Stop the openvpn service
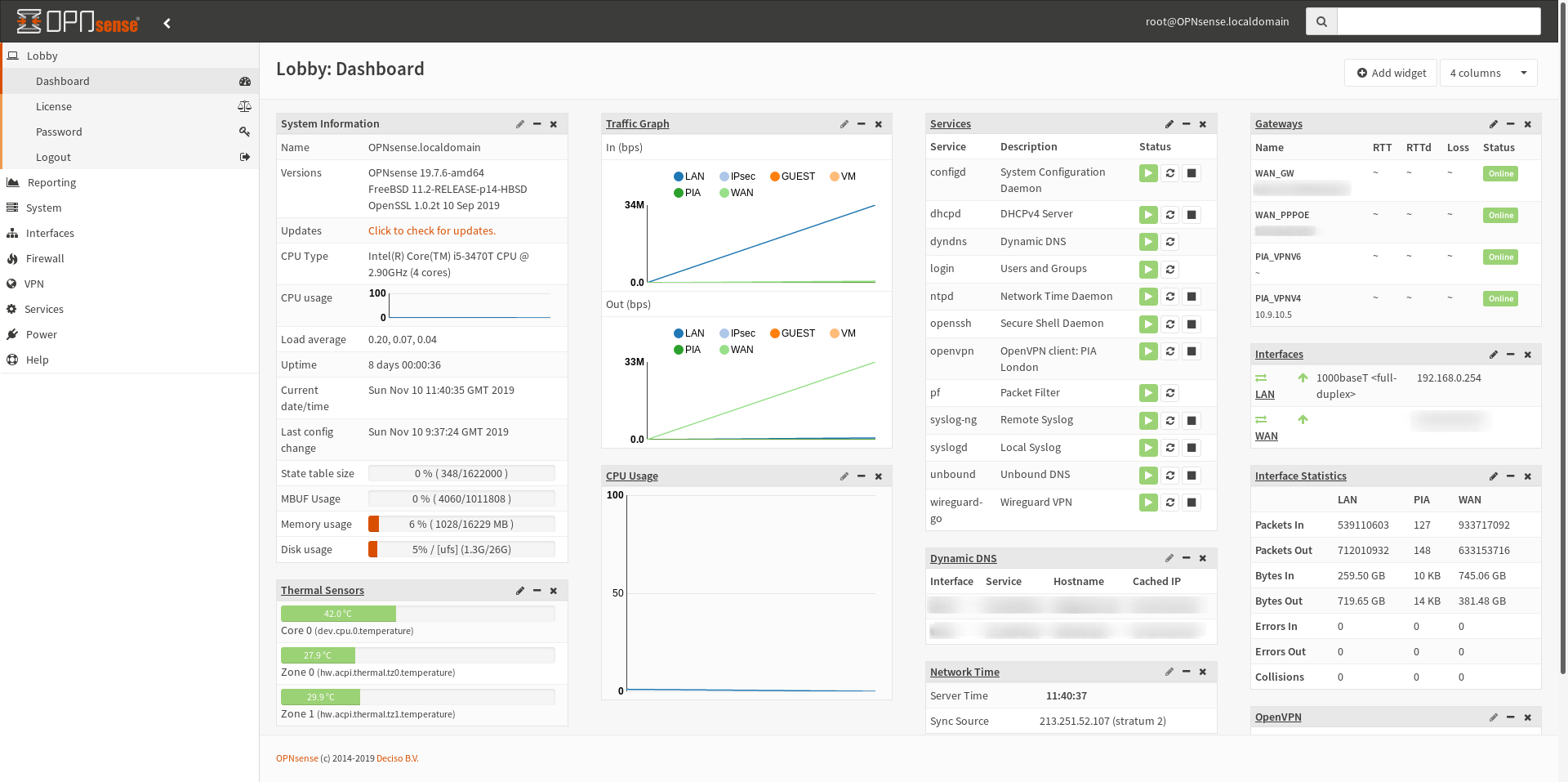 1192,351
